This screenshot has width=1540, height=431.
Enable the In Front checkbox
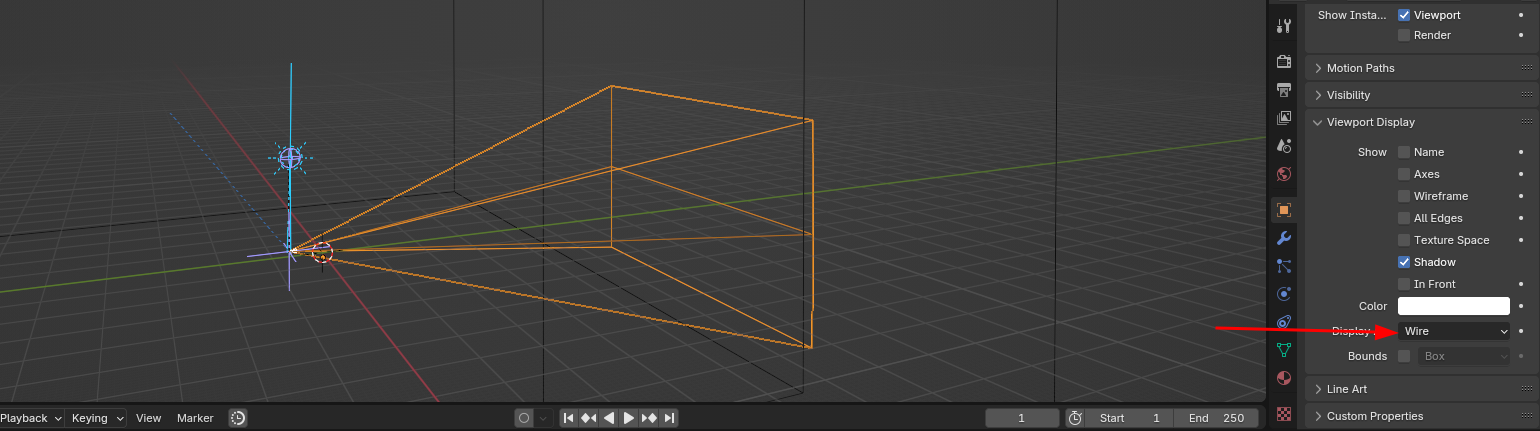1404,284
